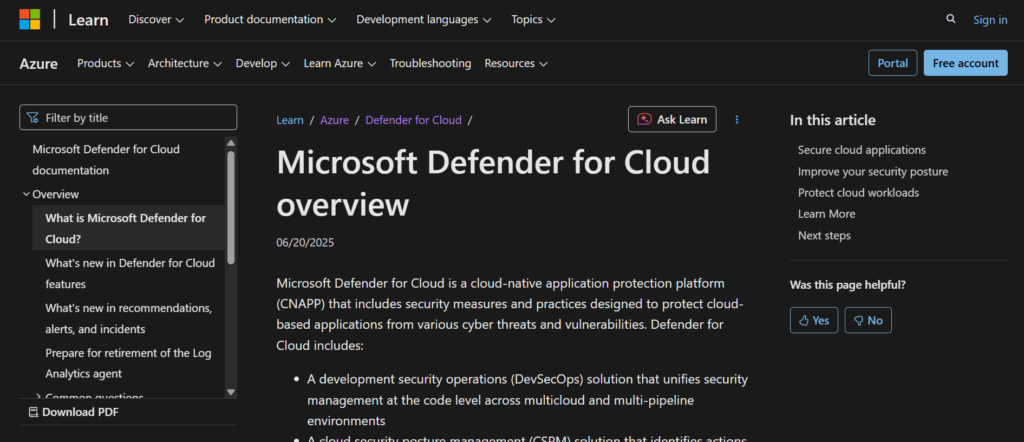Viewport: 1024px width, 442px height.
Task: Expand the Development languages menu
Action: 424,20
